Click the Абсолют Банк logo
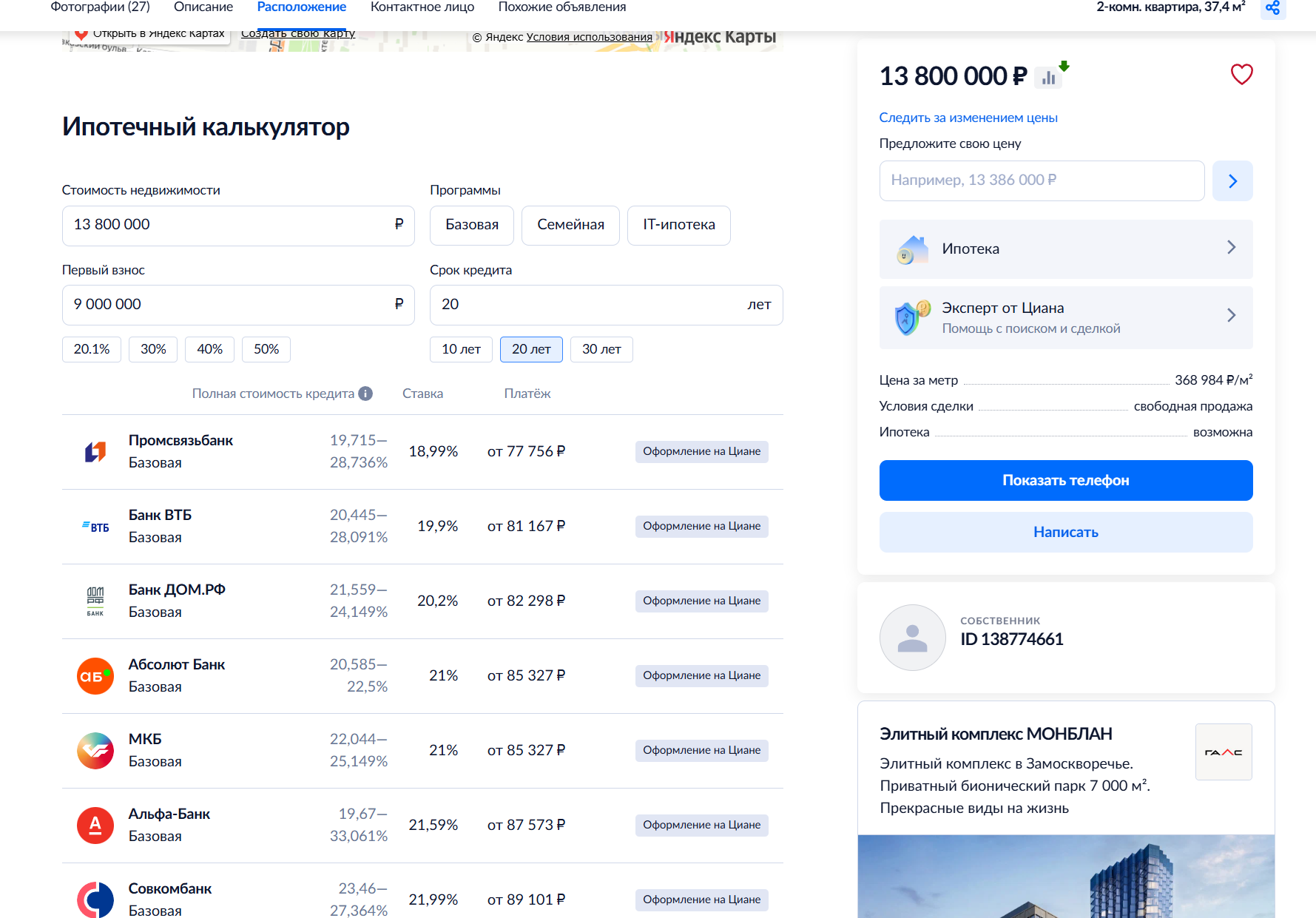 point(95,675)
